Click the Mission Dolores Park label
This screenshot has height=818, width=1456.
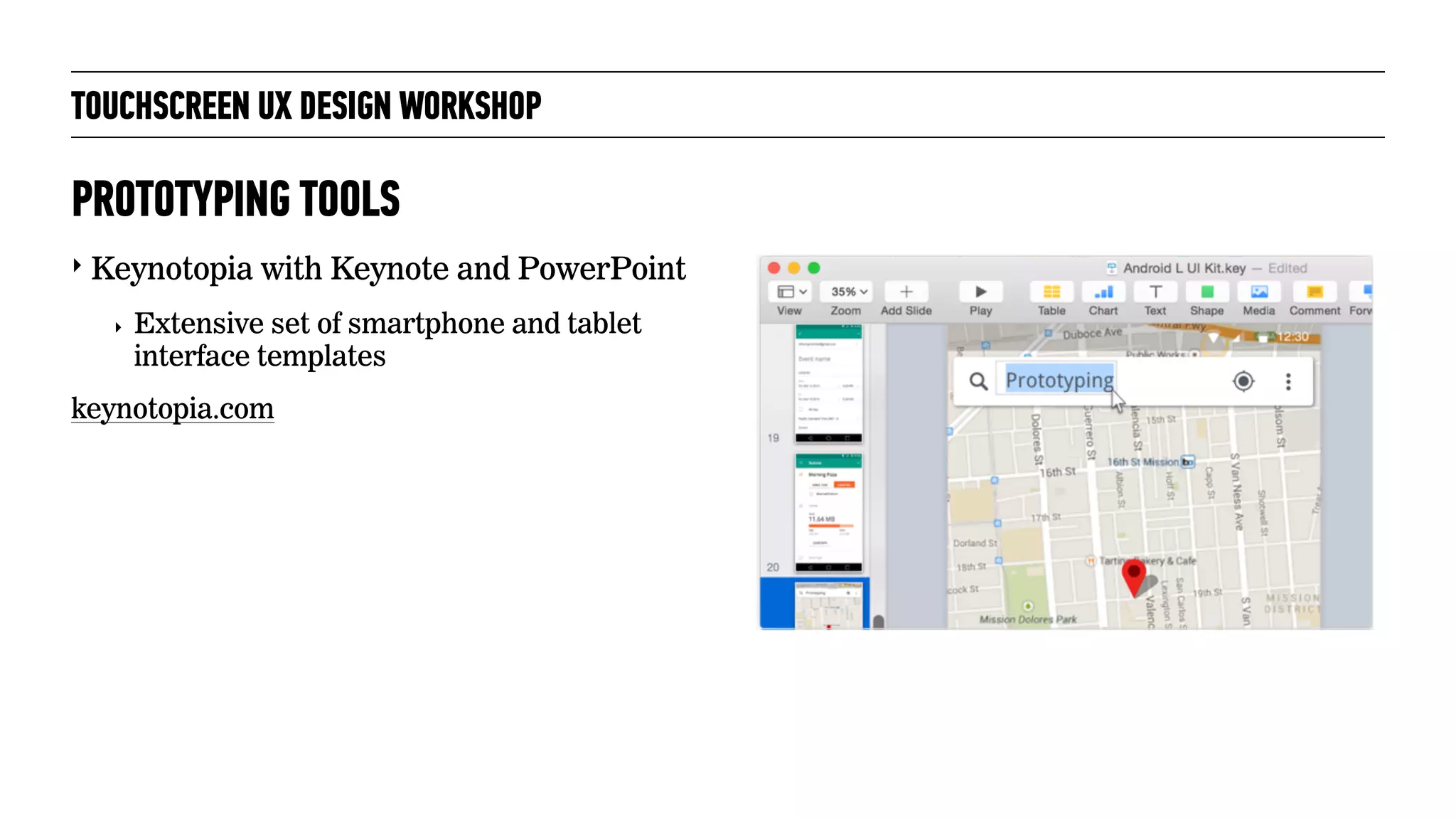(x=1028, y=620)
